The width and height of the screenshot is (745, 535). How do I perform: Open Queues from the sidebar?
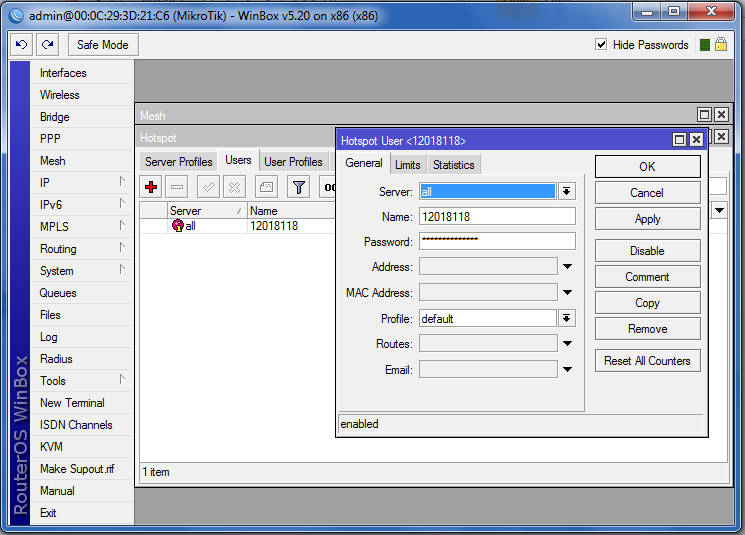coord(82,293)
